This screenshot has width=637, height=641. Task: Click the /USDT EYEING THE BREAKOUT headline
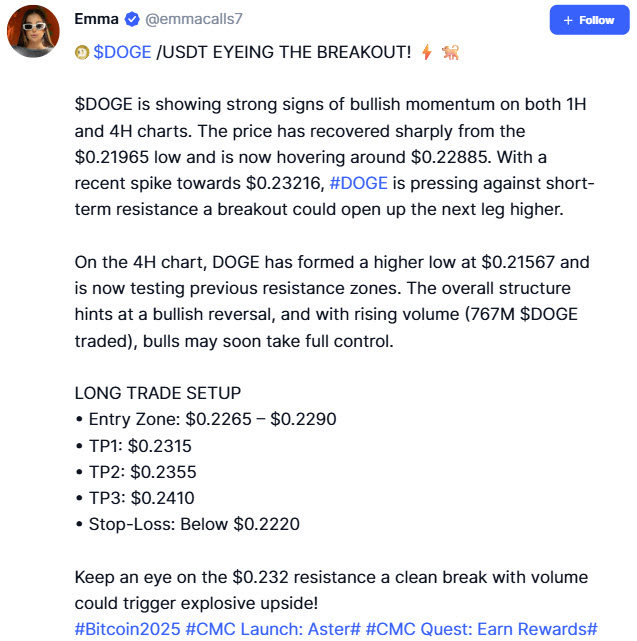pyautogui.click(x=284, y=52)
